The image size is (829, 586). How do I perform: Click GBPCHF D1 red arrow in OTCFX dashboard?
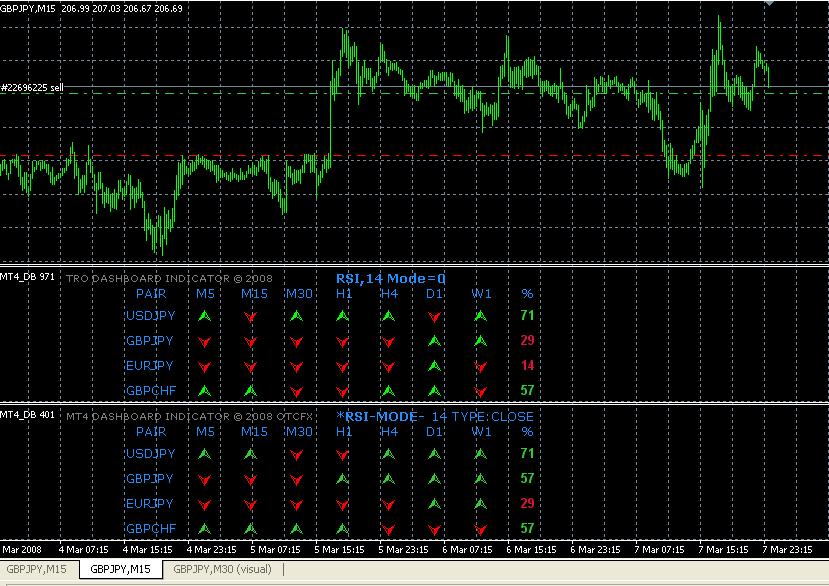pos(434,529)
